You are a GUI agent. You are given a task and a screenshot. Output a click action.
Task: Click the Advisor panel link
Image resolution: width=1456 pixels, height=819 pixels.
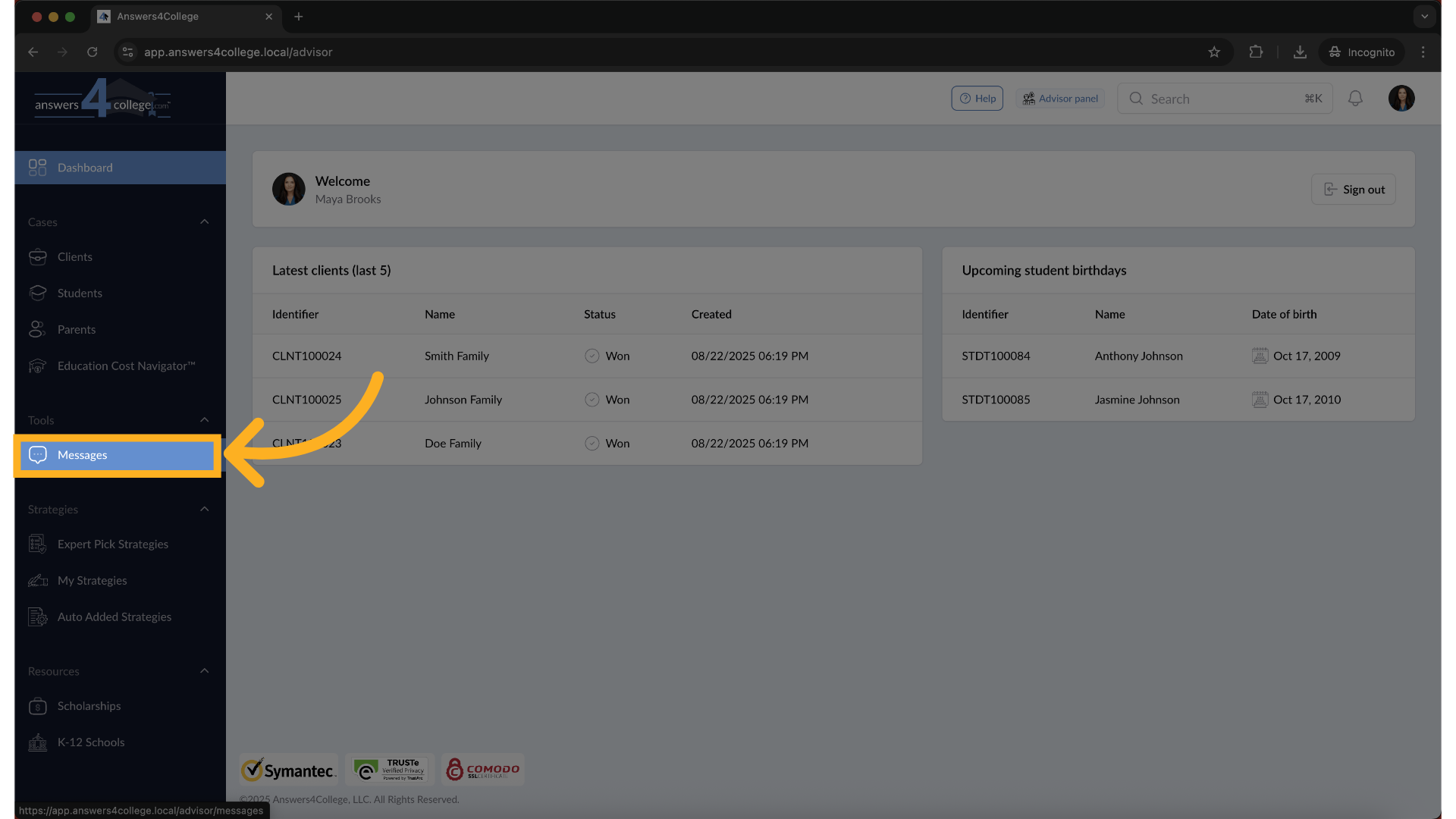click(1060, 99)
